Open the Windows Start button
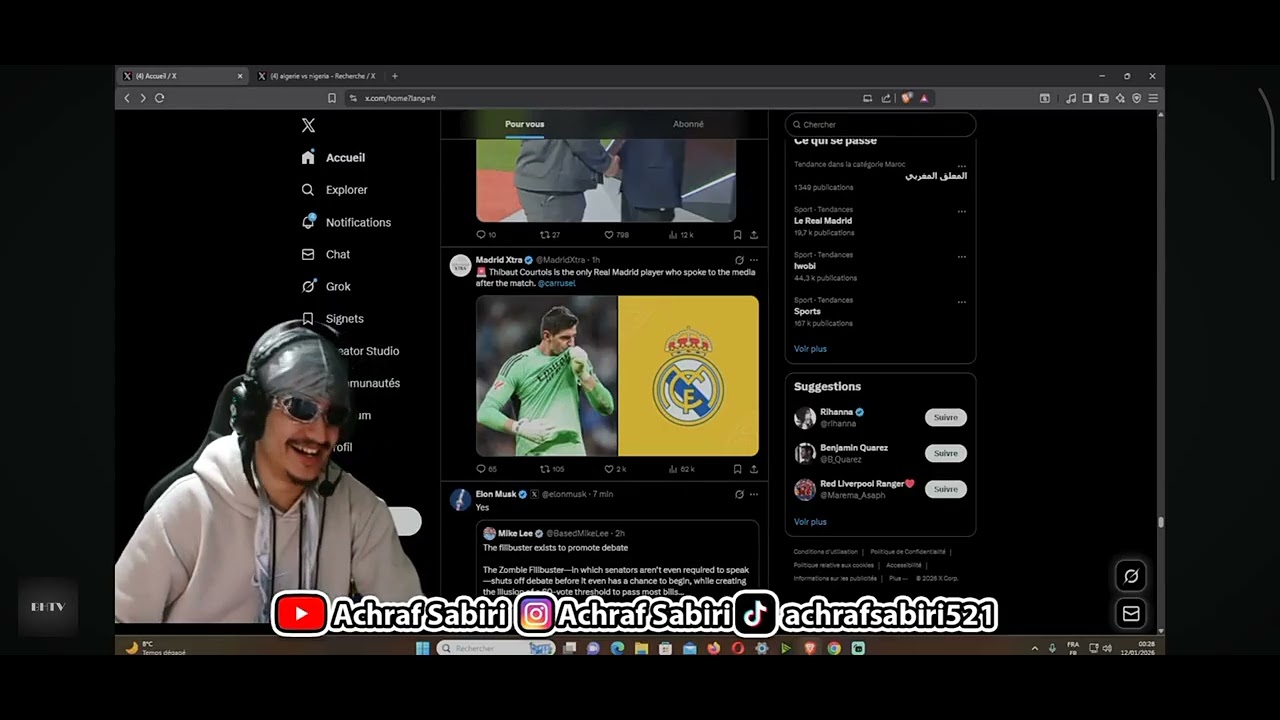This screenshot has width=1280, height=720. click(422, 648)
